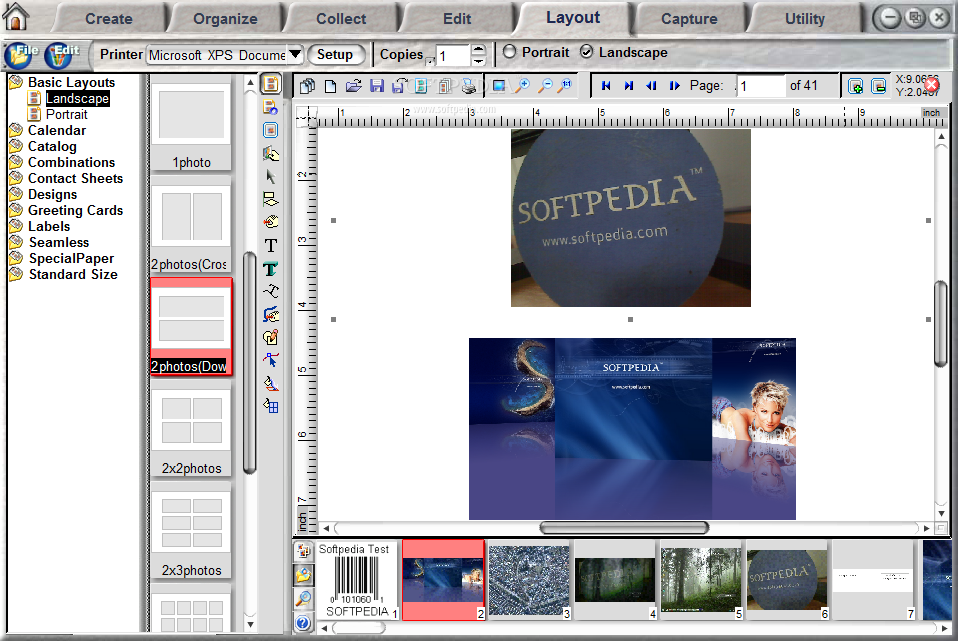This screenshot has height=641, width=958.
Task: Go to the first page
Action: tap(606, 86)
